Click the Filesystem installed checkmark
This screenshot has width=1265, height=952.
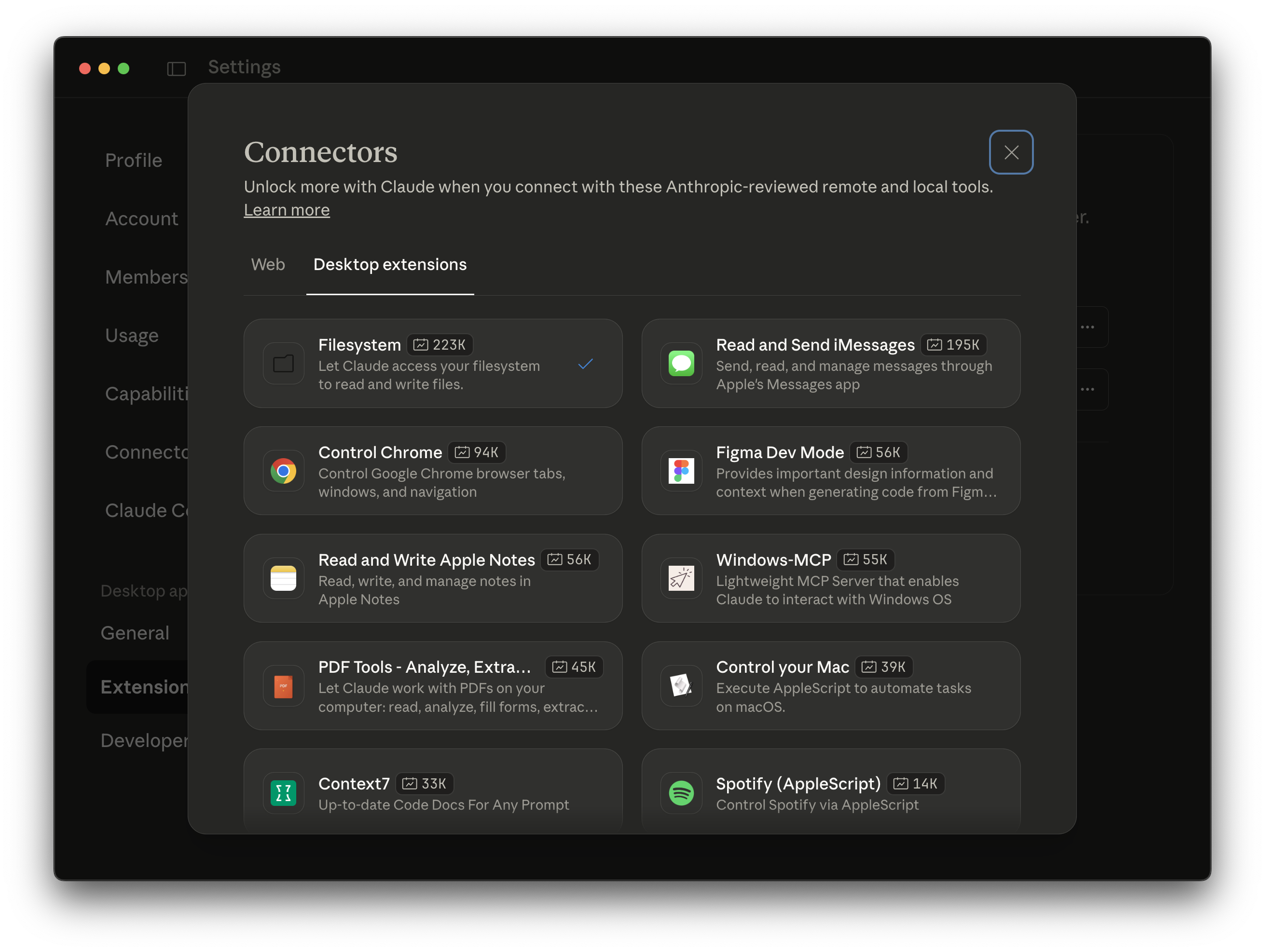585,364
